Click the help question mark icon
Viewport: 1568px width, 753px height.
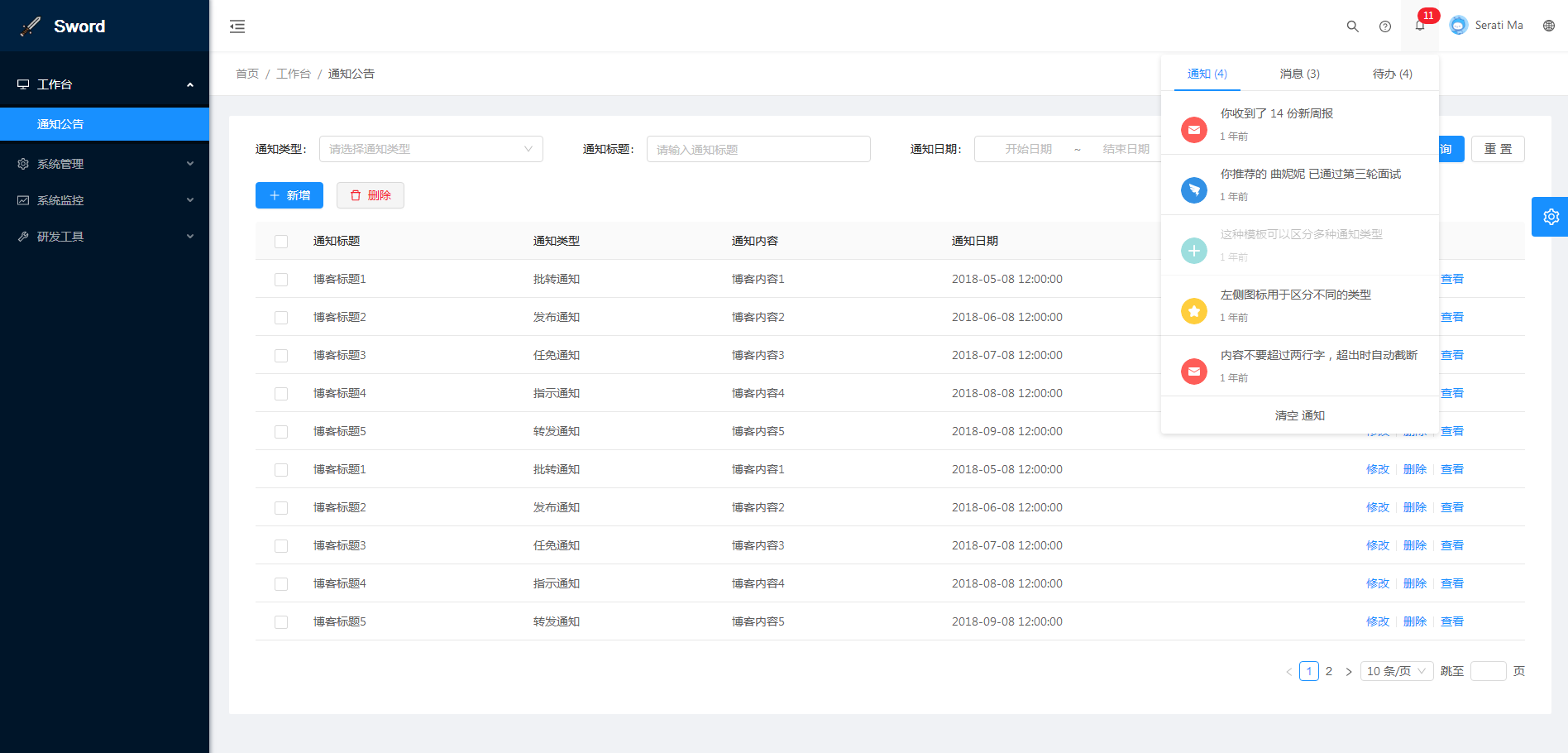1385,26
